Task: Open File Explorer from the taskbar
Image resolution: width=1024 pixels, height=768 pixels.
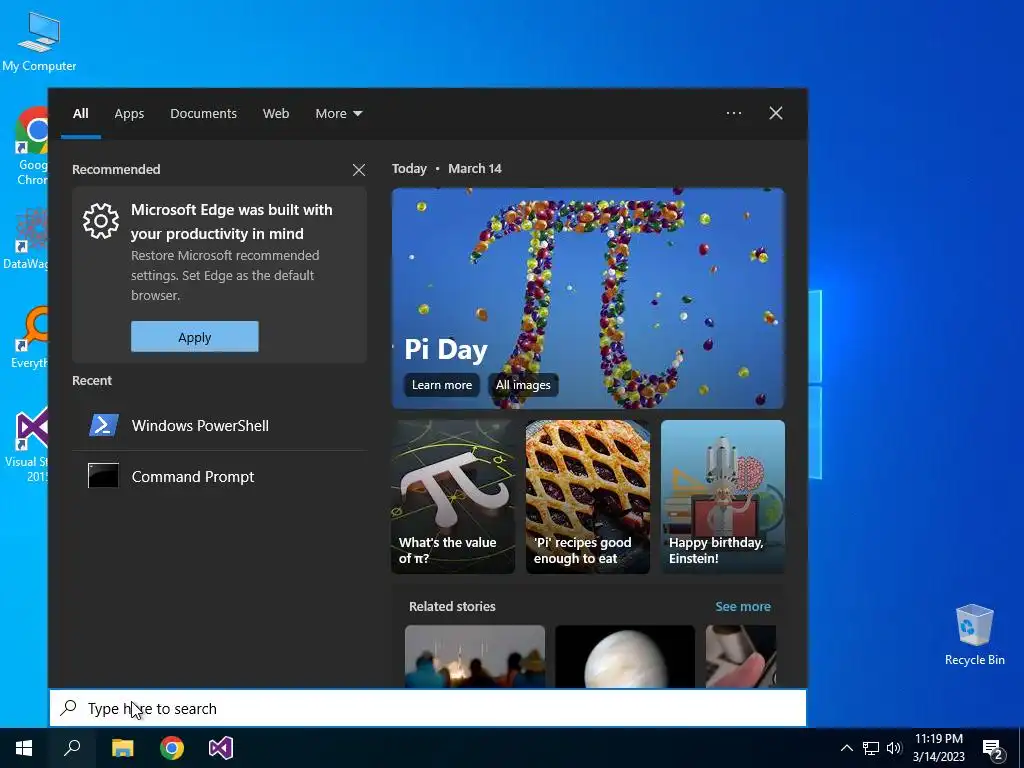Action: [122, 748]
